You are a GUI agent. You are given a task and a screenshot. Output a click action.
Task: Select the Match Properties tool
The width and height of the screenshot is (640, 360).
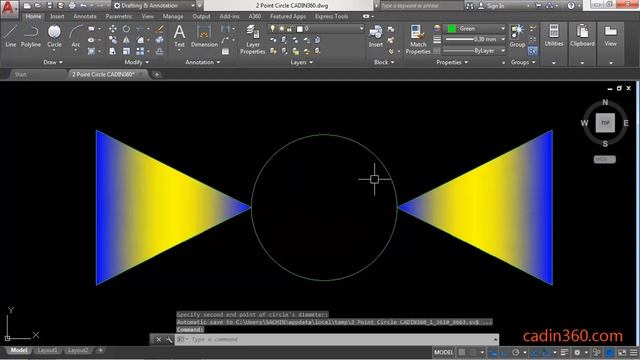click(418, 39)
